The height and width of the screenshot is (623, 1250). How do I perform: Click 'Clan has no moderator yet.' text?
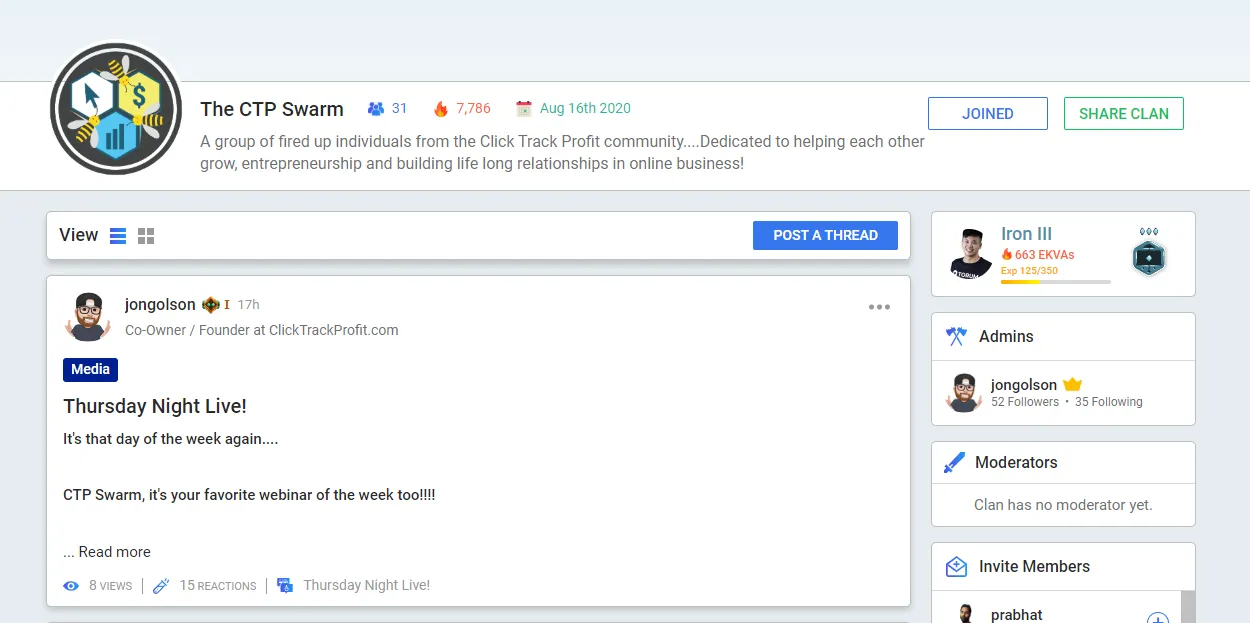pyautogui.click(x=1063, y=505)
